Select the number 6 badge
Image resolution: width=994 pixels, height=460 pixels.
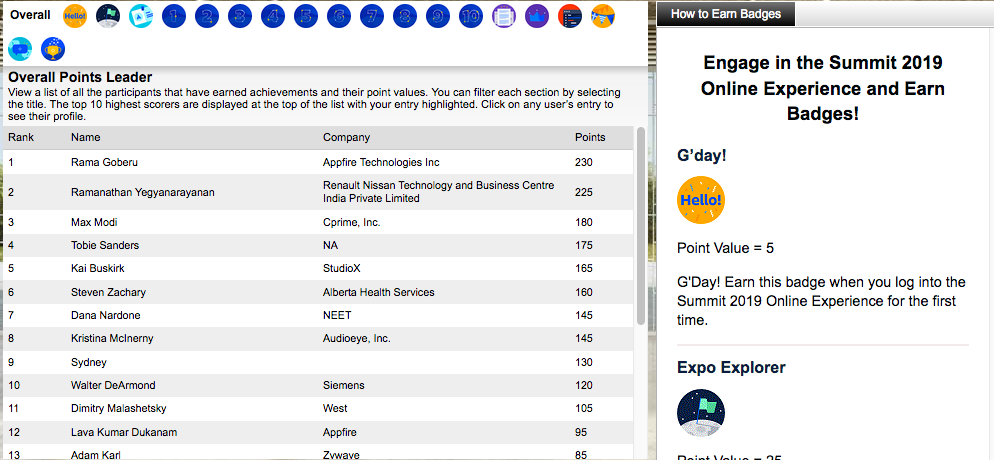coord(339,16)
